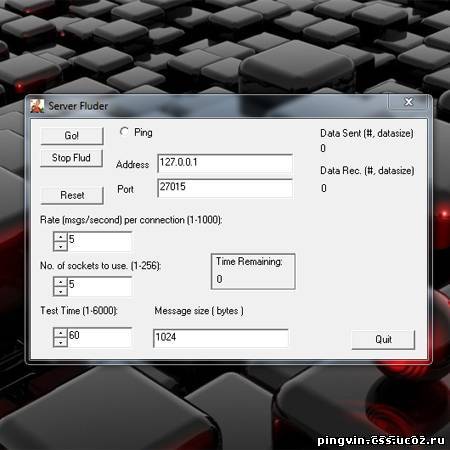Screen dimensions: 450x450
Task: Click the Go! button
Action: click(72, 136)
